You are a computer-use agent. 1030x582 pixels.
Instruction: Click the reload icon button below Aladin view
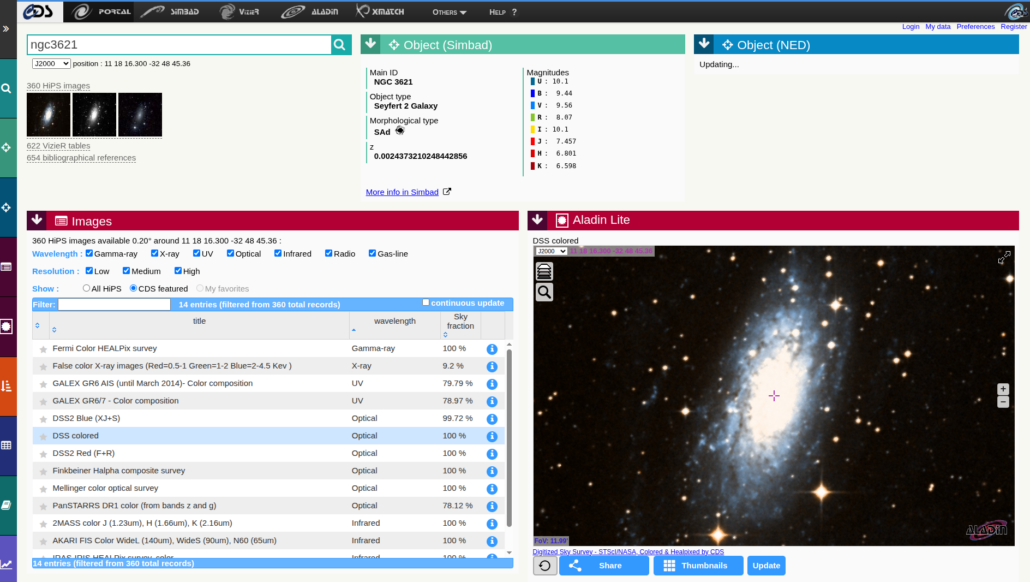tap(545, 565)
